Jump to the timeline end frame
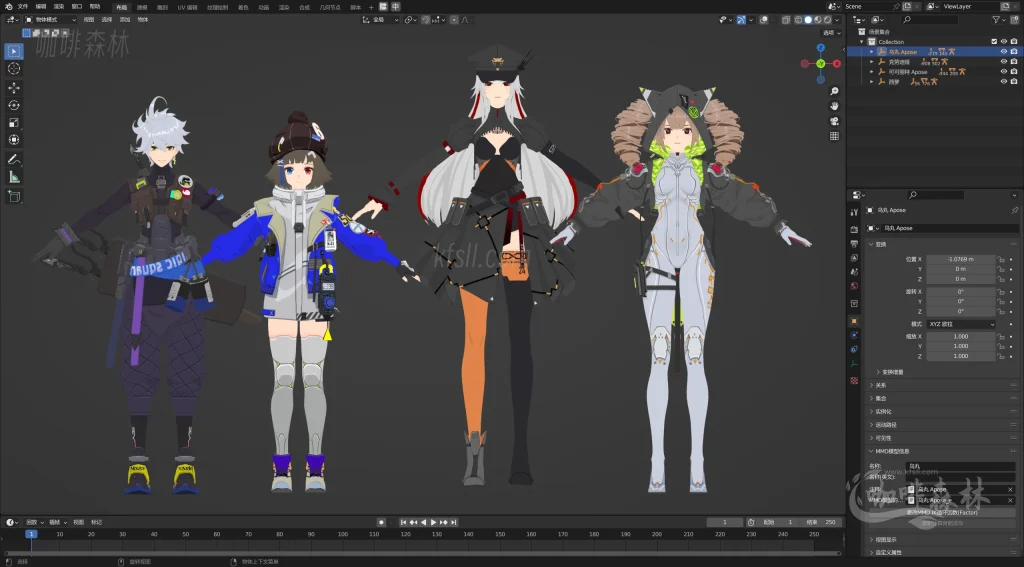The width and height of the screenshot is (1024, 567). point(453,523)
